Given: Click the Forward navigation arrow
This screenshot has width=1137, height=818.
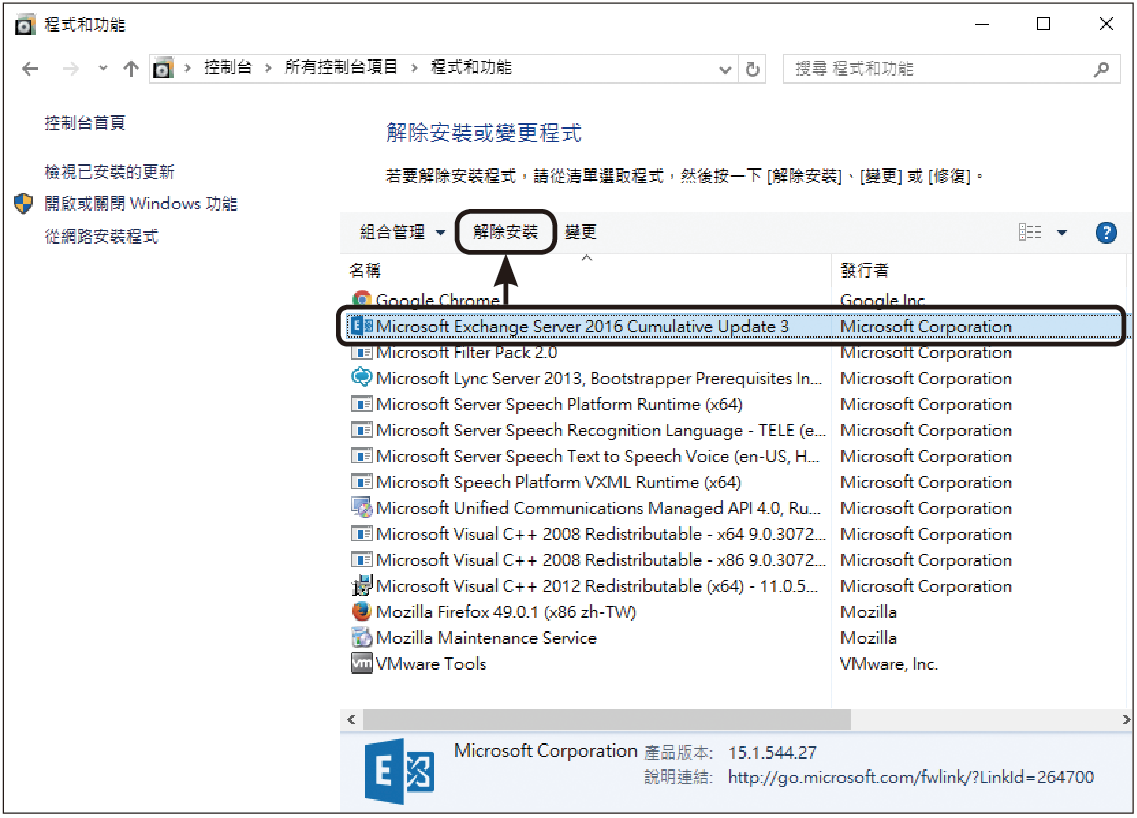Looking at the screenshot, I should (71, 69).
